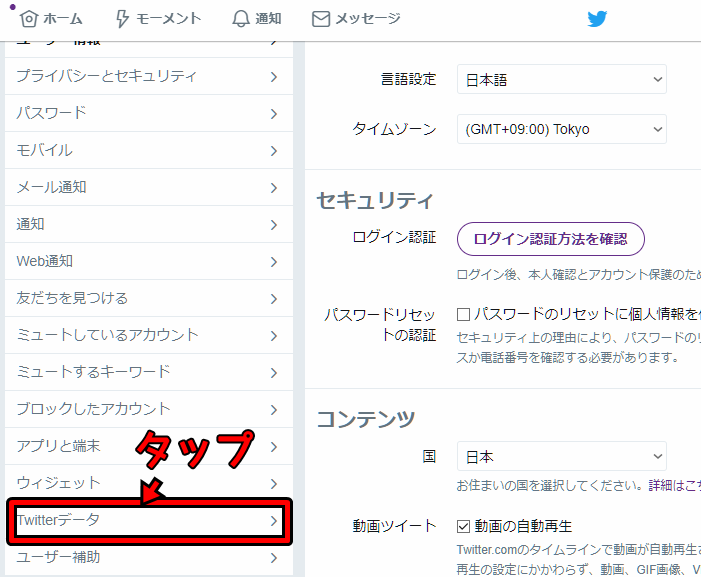Open 友だちを見つける settings item

pyautogui.click(x=149, y=299)
